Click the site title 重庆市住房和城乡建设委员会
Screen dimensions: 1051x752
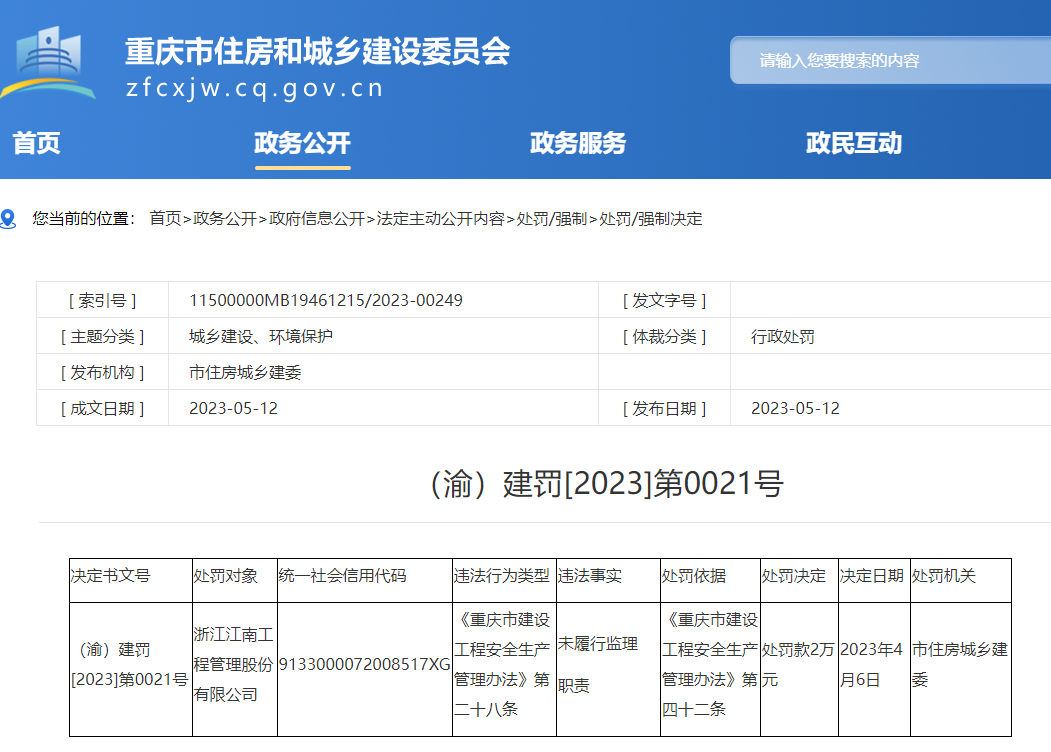pyautogui.click(x=317, y=51)
